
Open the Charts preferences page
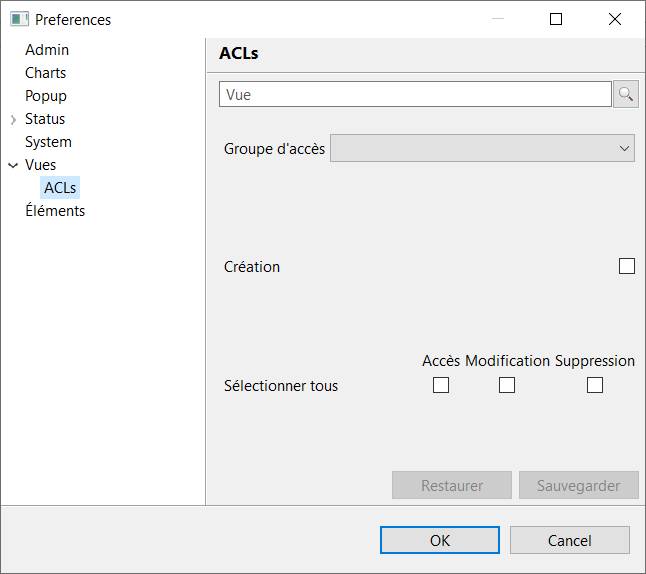46,73
